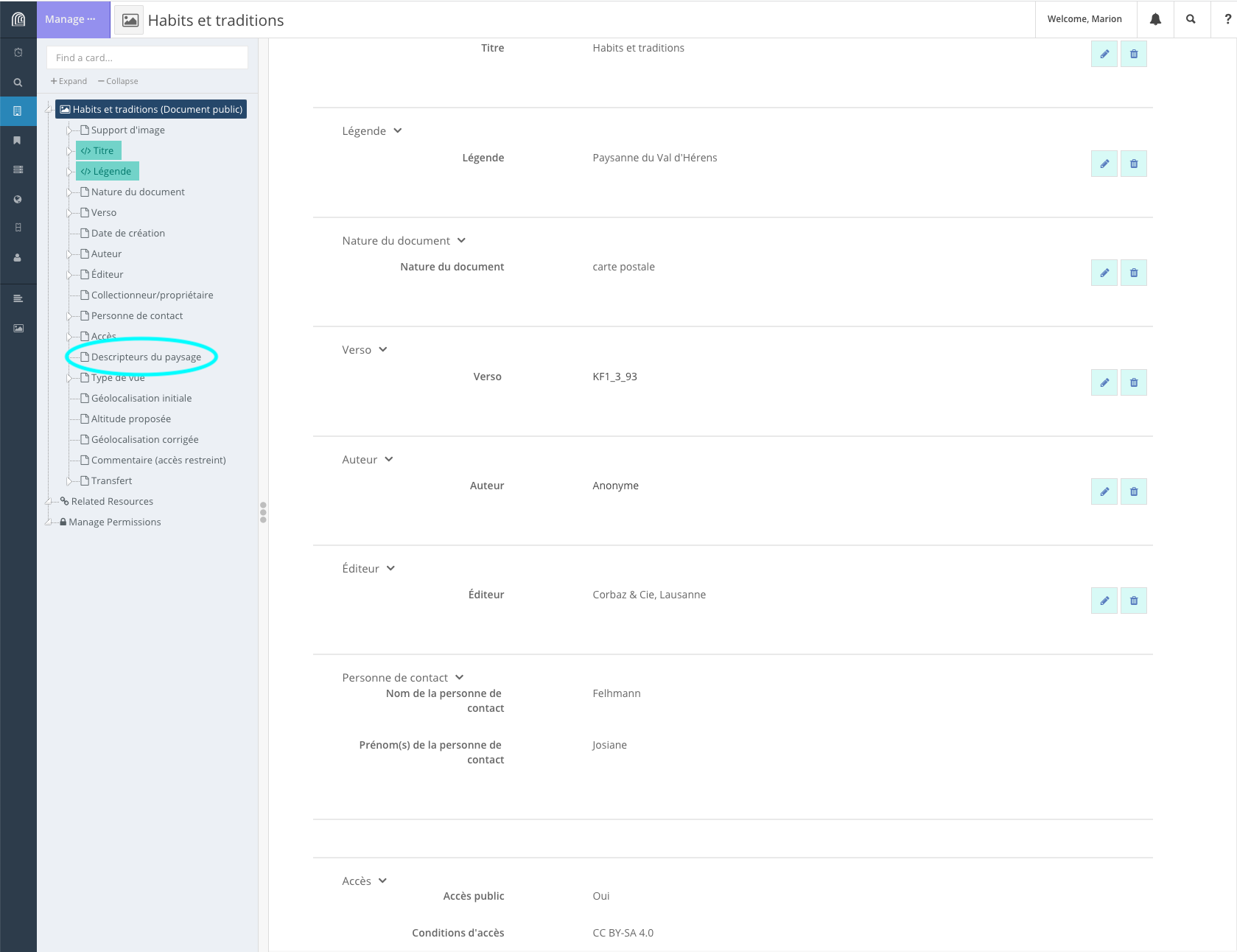Viewport: 1237px width, 952px height.
Task: Edit the Auteur entry with pencil icon
Action: click(x=1104, y=491)
